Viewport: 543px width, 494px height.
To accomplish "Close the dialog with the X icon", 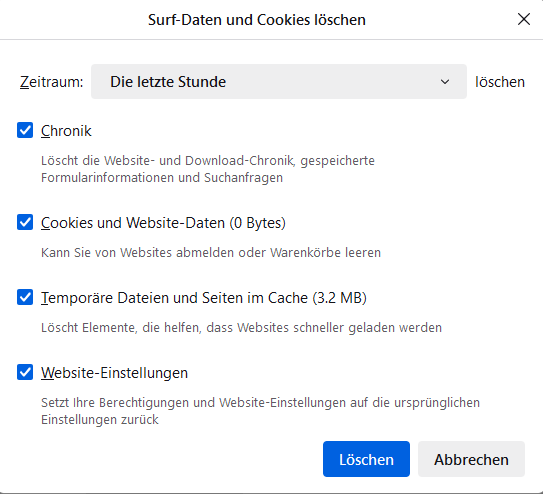I will tap(524, 19).
